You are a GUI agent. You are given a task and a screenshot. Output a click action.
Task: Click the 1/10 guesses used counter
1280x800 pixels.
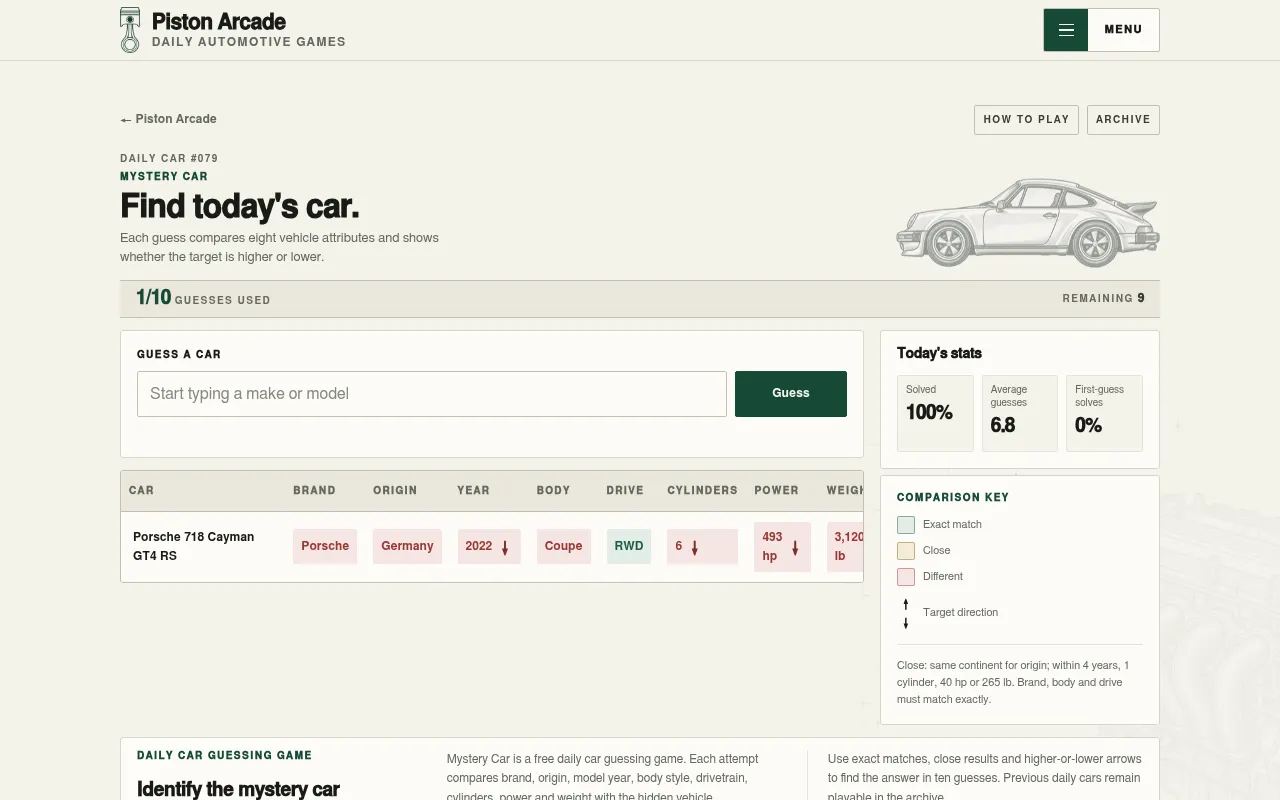(x=203, y=298)
